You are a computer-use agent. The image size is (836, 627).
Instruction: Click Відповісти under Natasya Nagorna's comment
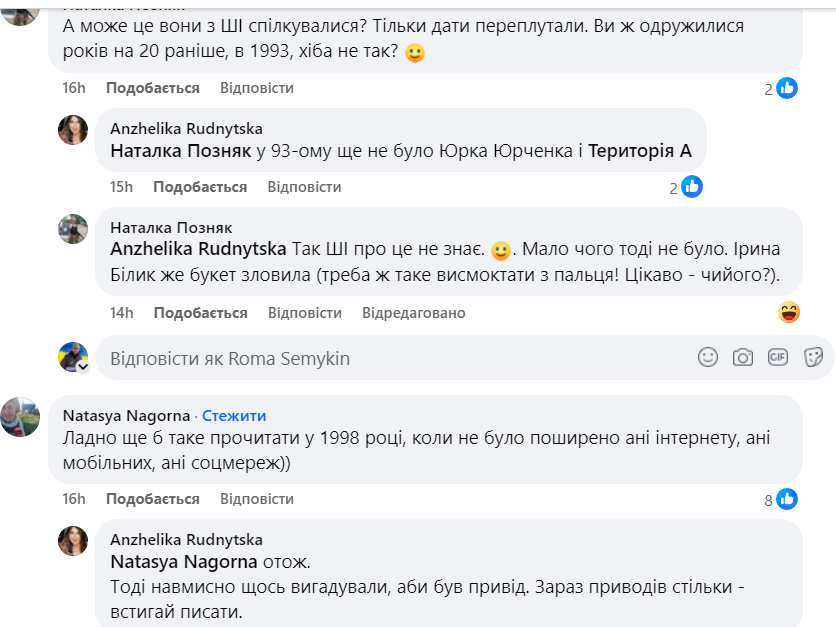(x=257, y=499)
